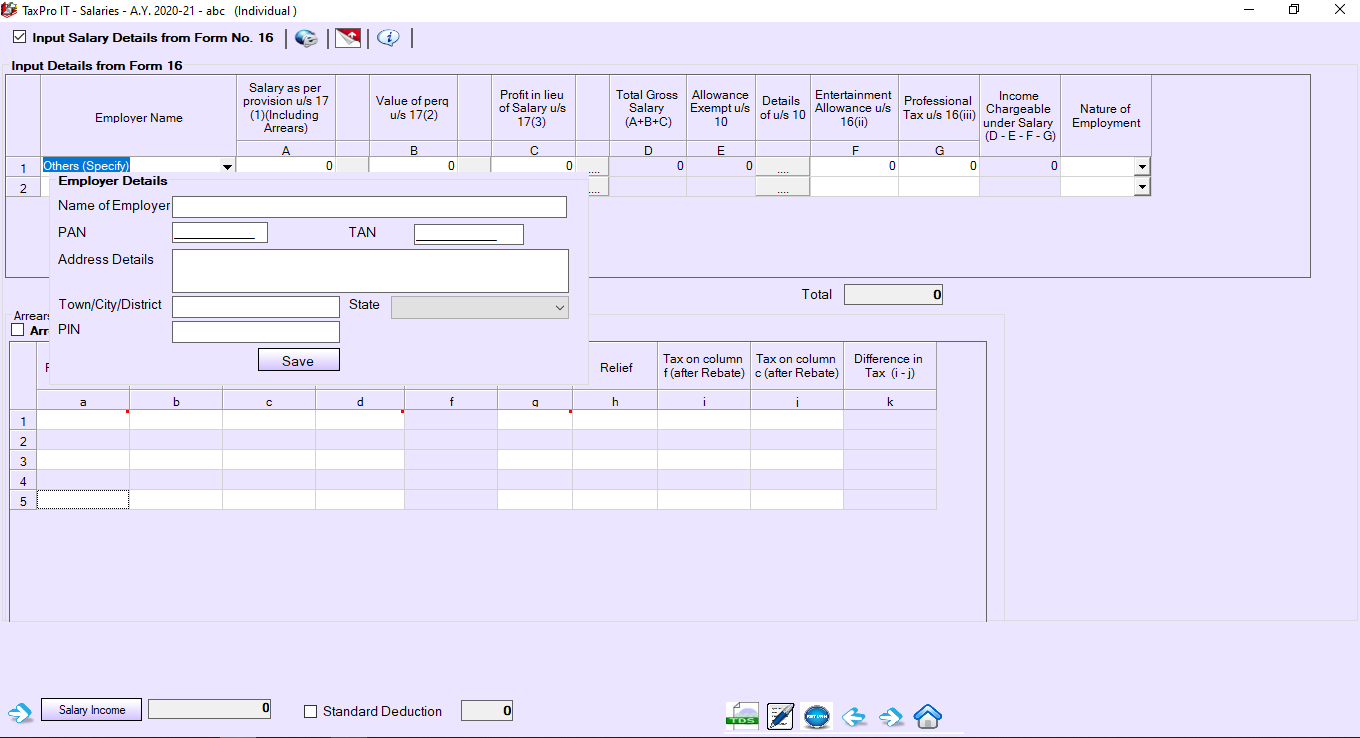Open row 1 Details of u/s 10 button
This screenshot has height=738, width=1360.
tap(782, 166)
